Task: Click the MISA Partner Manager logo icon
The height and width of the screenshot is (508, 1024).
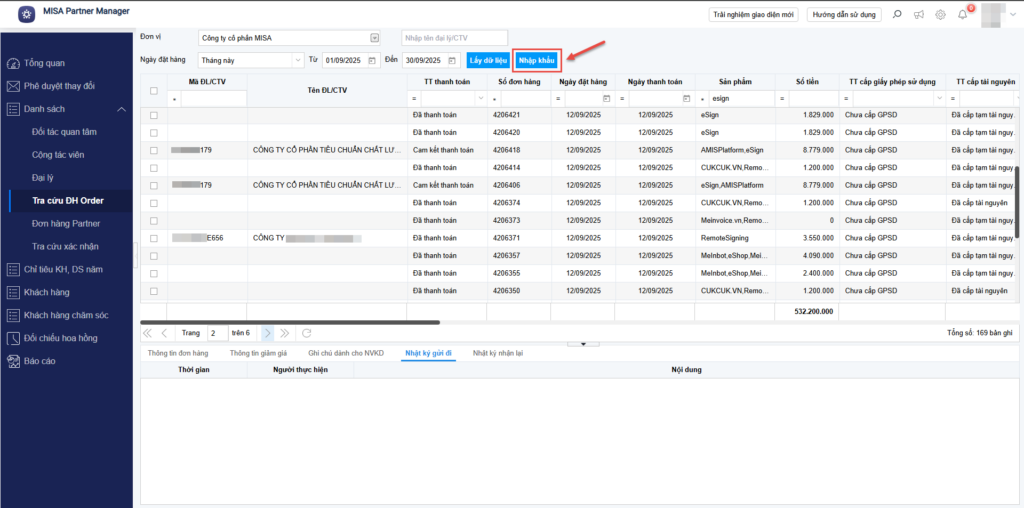Action: tap(27, 14)
